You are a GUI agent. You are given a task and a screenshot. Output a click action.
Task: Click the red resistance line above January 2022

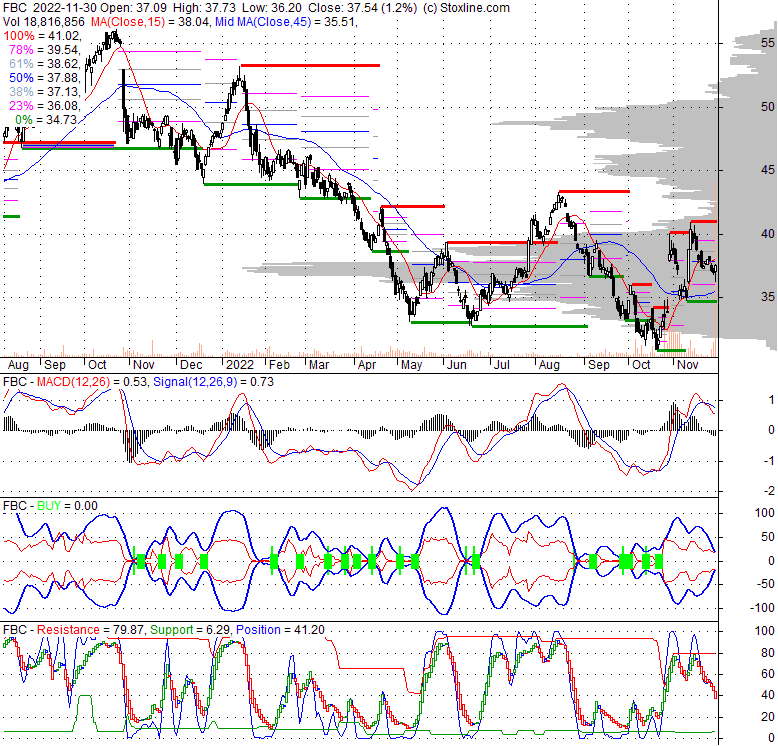pyautogui.click(x=310, y=65)
